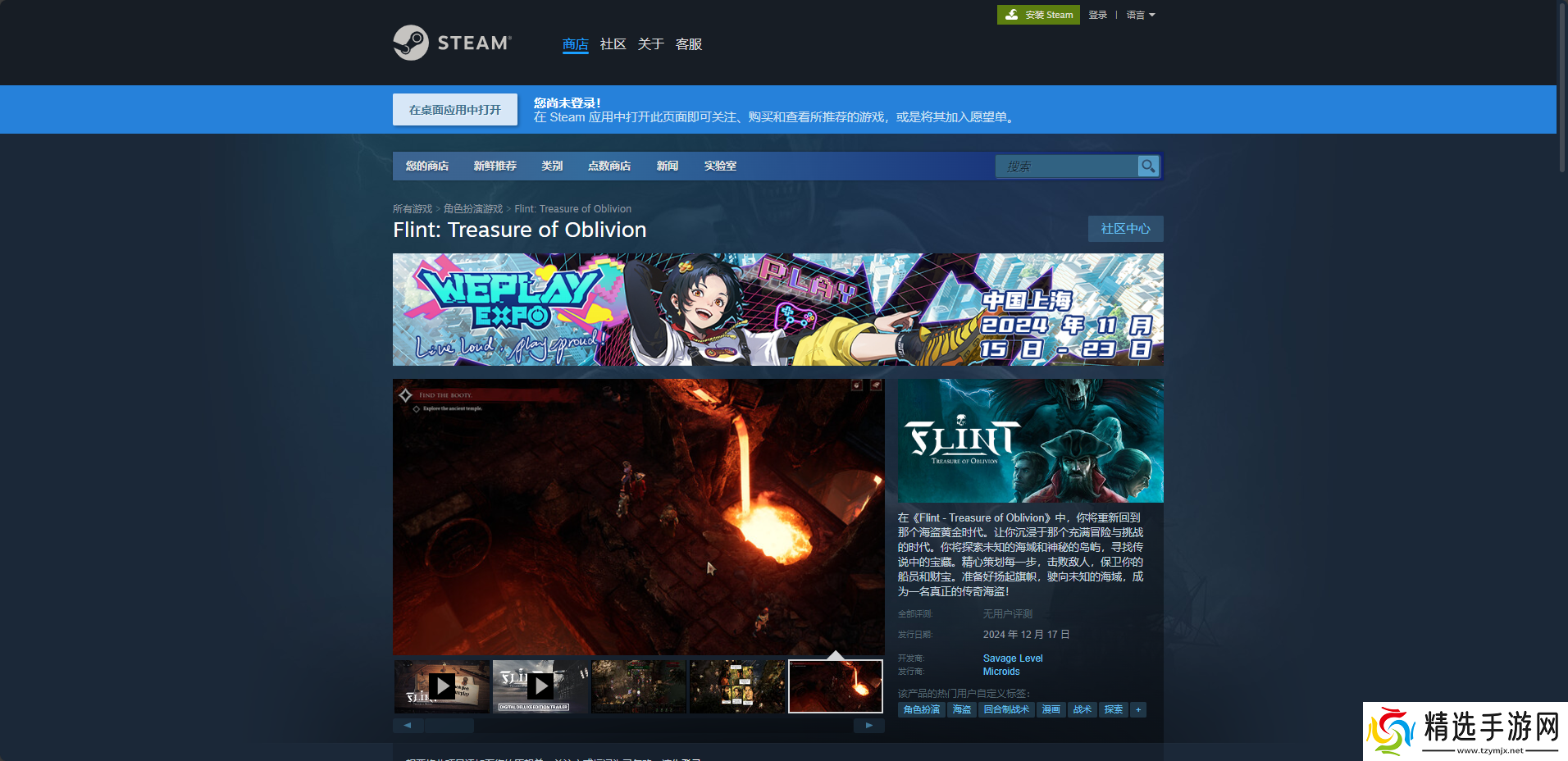Play the Digital Deluxe Edition trailer thumbnail

[540, 686]
